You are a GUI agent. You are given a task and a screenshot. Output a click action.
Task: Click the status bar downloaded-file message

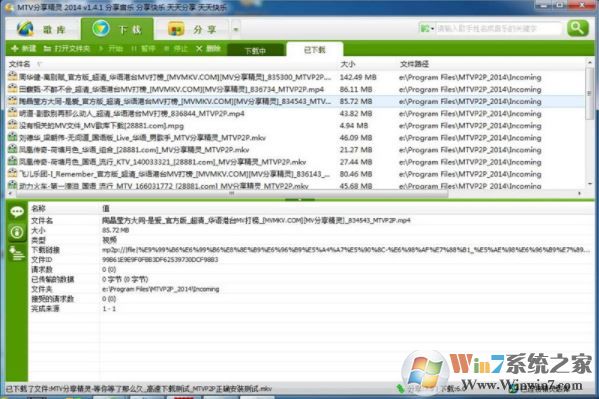click(139, 389)
